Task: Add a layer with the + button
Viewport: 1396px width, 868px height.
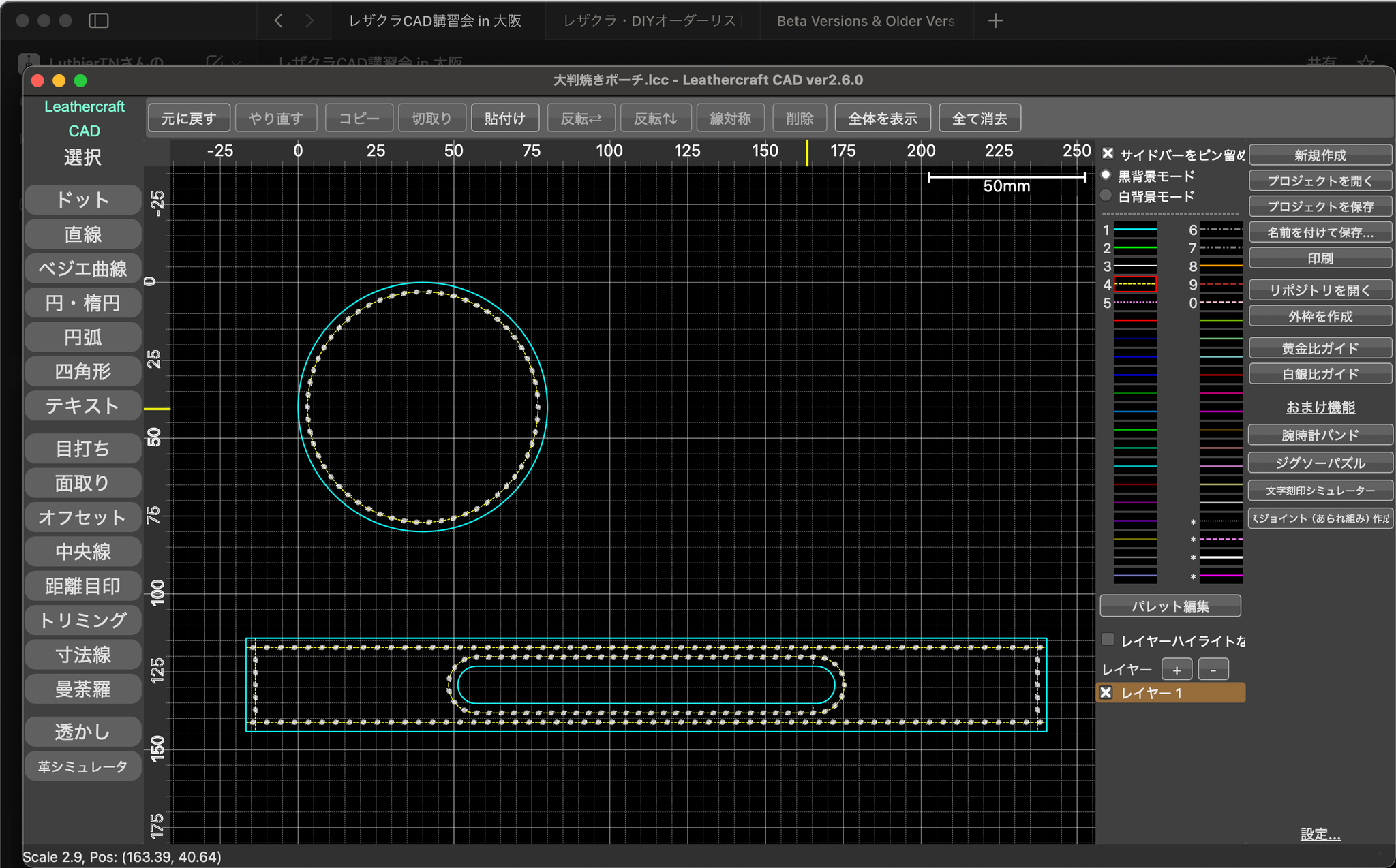Action: pos(1177,670)
